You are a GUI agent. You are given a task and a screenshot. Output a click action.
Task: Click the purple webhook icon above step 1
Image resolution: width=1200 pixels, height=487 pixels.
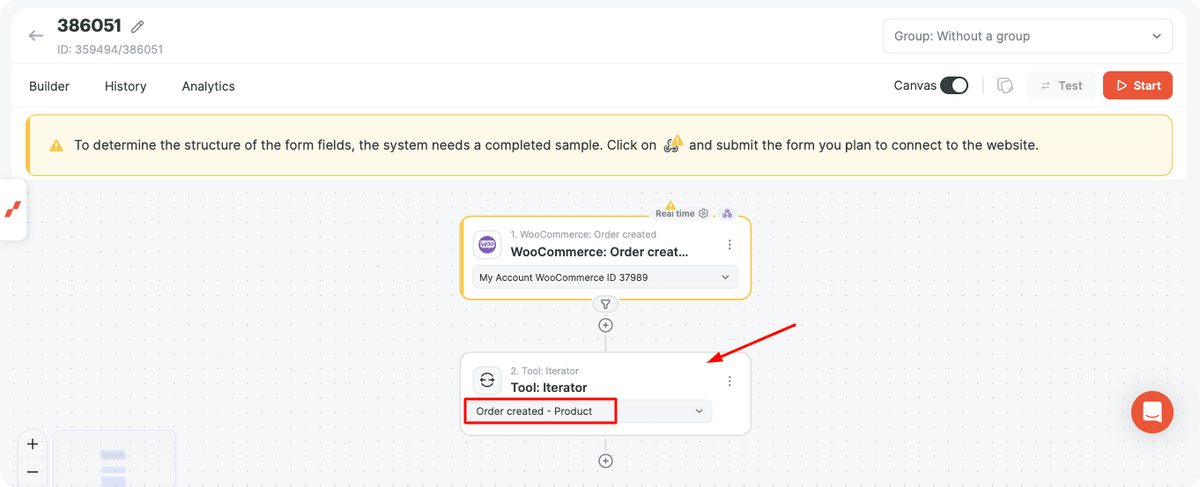point(727,213)
